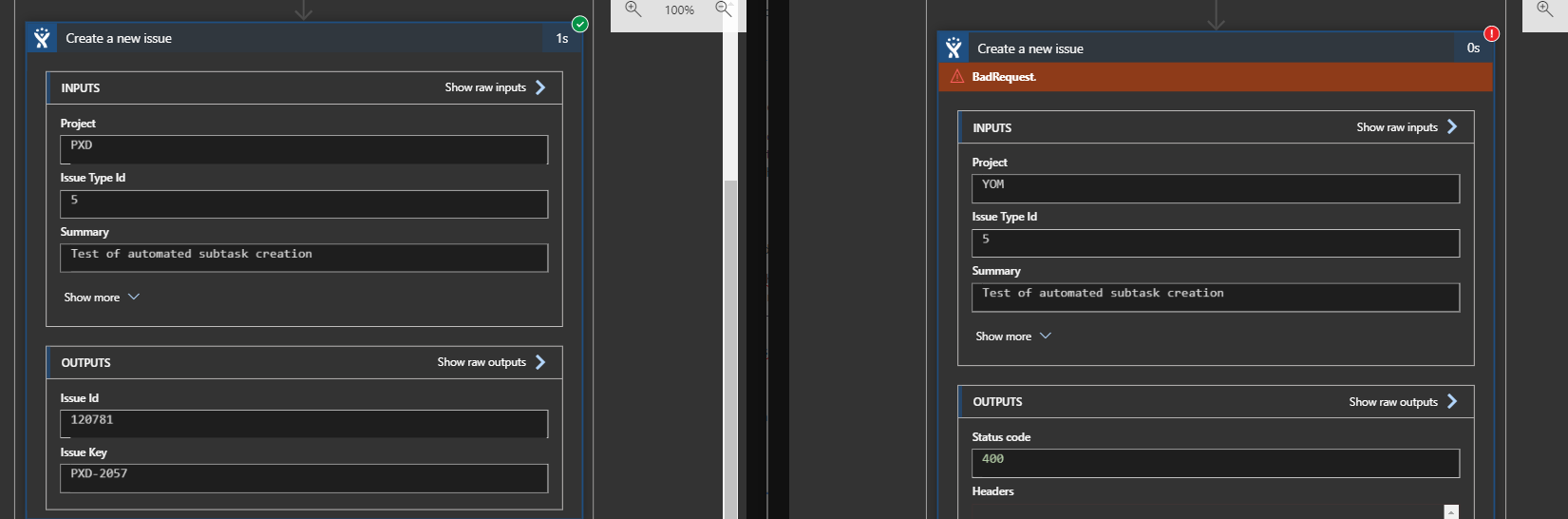This screenshot has width=1568, height=519.
Task: Click the 1s duration on left card
Action: tap(562, 38)
